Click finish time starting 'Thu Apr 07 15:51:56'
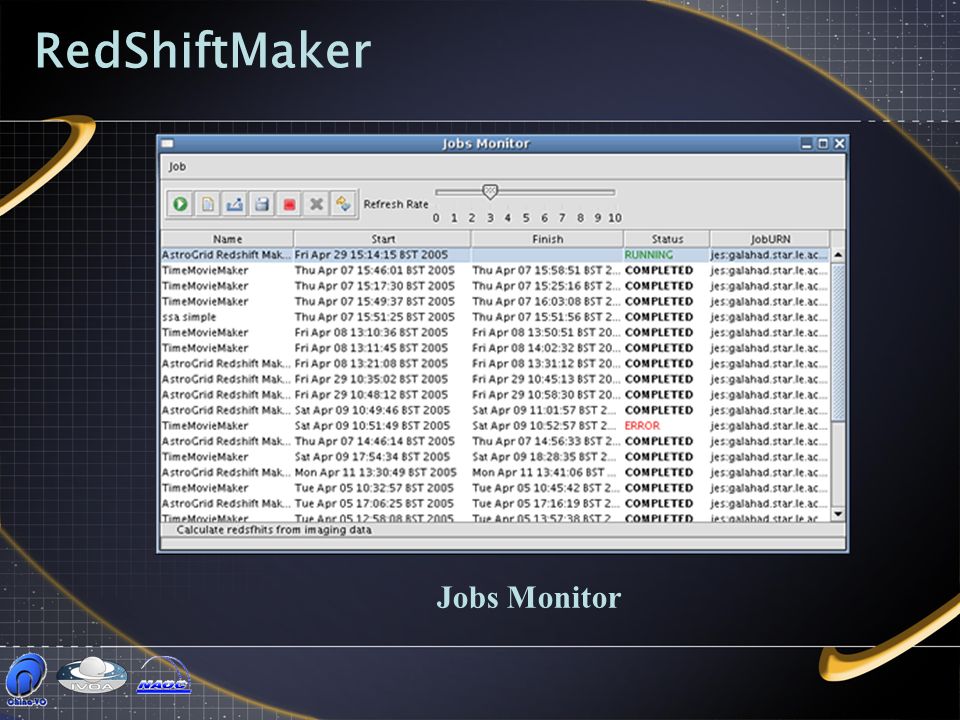This screenshot has width=960, height=720. tap(546, 317)
